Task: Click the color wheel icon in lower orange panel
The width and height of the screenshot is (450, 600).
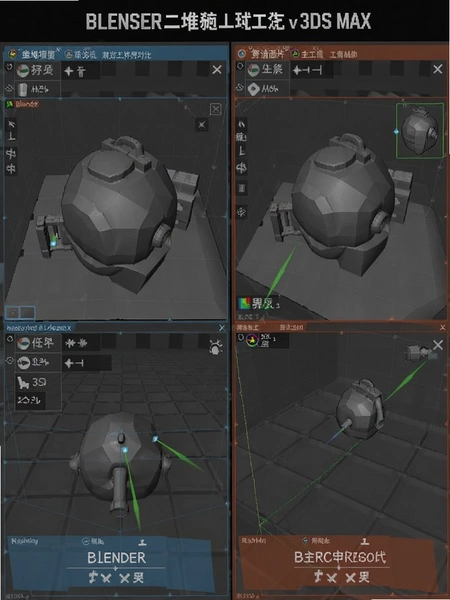Action: click(252, 340)
